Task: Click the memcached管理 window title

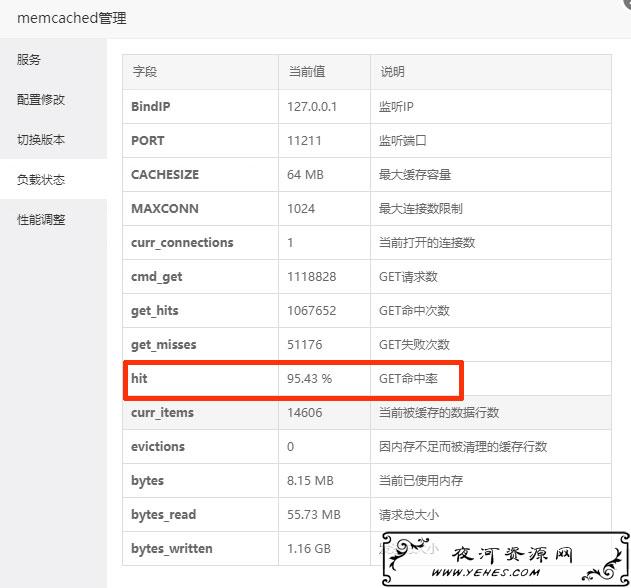Action: pyautogui.click(x=72, y=18)
